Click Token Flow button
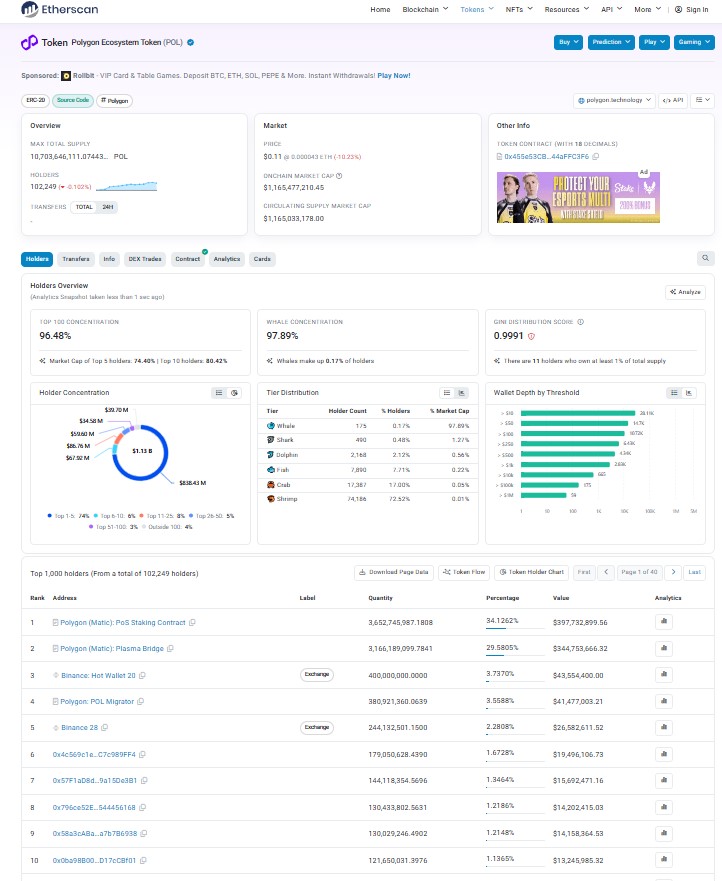Screen dimensions: 722x881 coord(464,572)
